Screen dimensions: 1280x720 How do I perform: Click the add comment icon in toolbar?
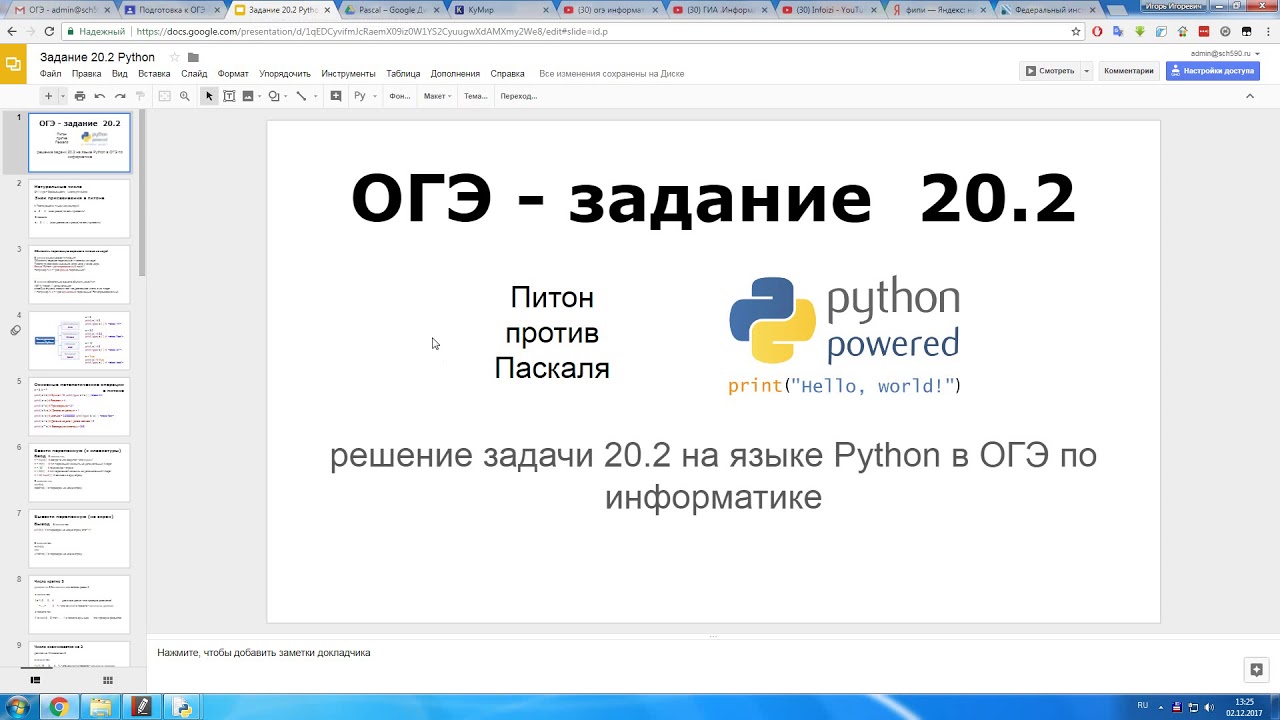point(336,96)
